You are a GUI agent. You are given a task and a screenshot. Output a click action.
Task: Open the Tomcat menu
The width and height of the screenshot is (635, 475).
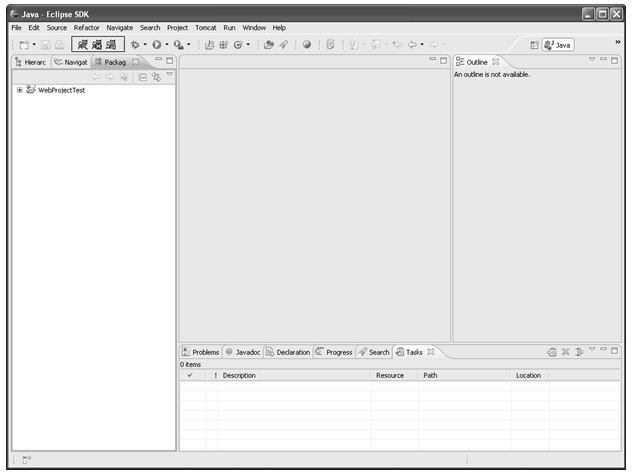tap(206, 28)
